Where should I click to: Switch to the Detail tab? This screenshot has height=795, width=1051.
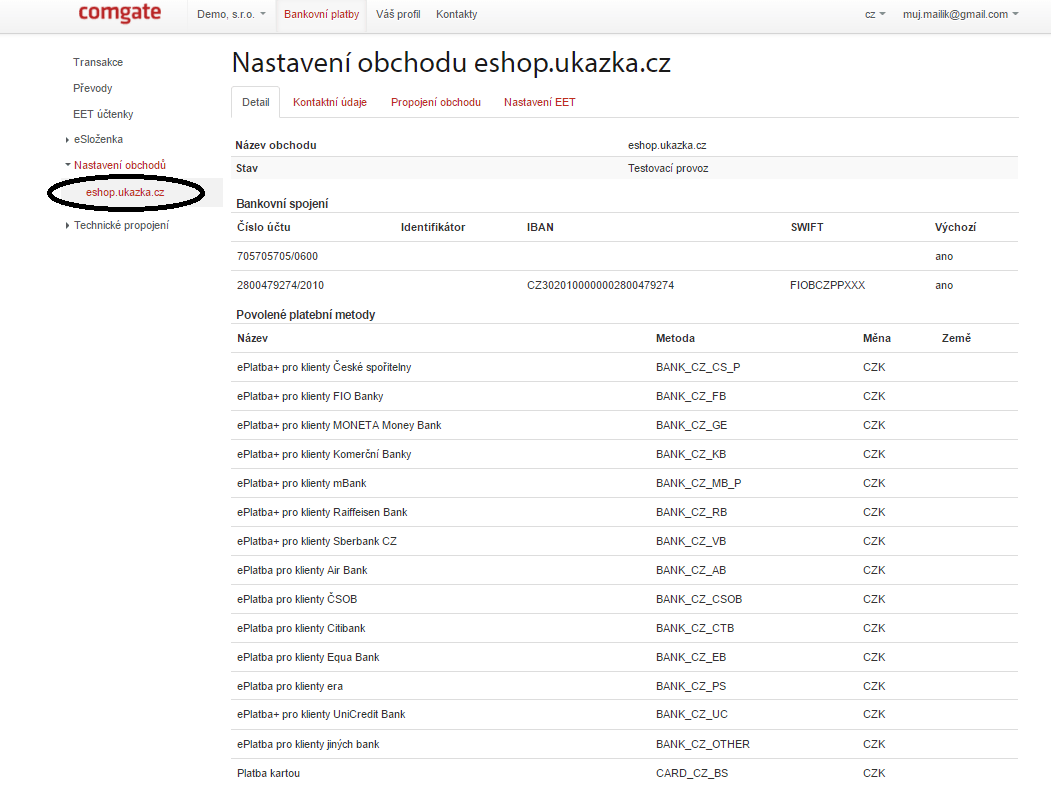click(x=255, y=103)
